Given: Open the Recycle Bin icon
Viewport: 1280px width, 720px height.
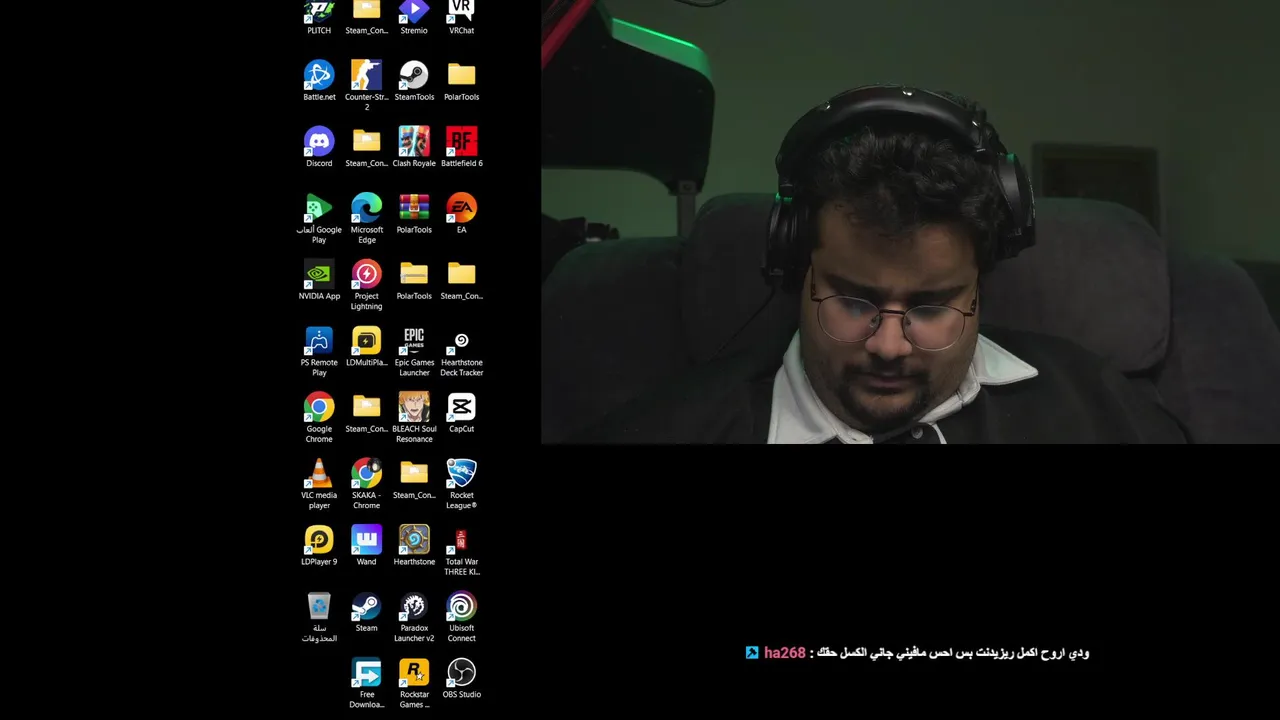Looking at the screenshot, I should 319,616.
